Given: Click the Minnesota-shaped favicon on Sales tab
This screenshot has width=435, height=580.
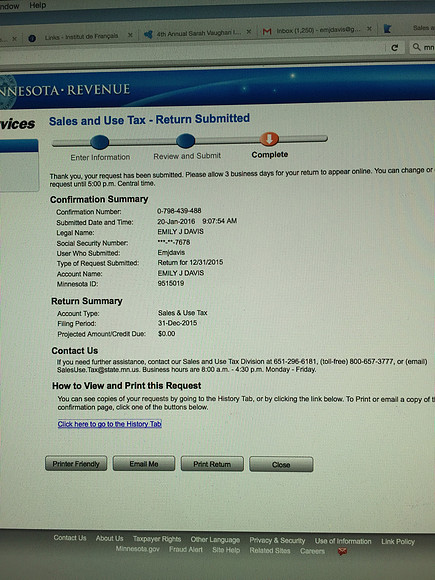Looking at the screenshot, I should click(x=387, y=28).
